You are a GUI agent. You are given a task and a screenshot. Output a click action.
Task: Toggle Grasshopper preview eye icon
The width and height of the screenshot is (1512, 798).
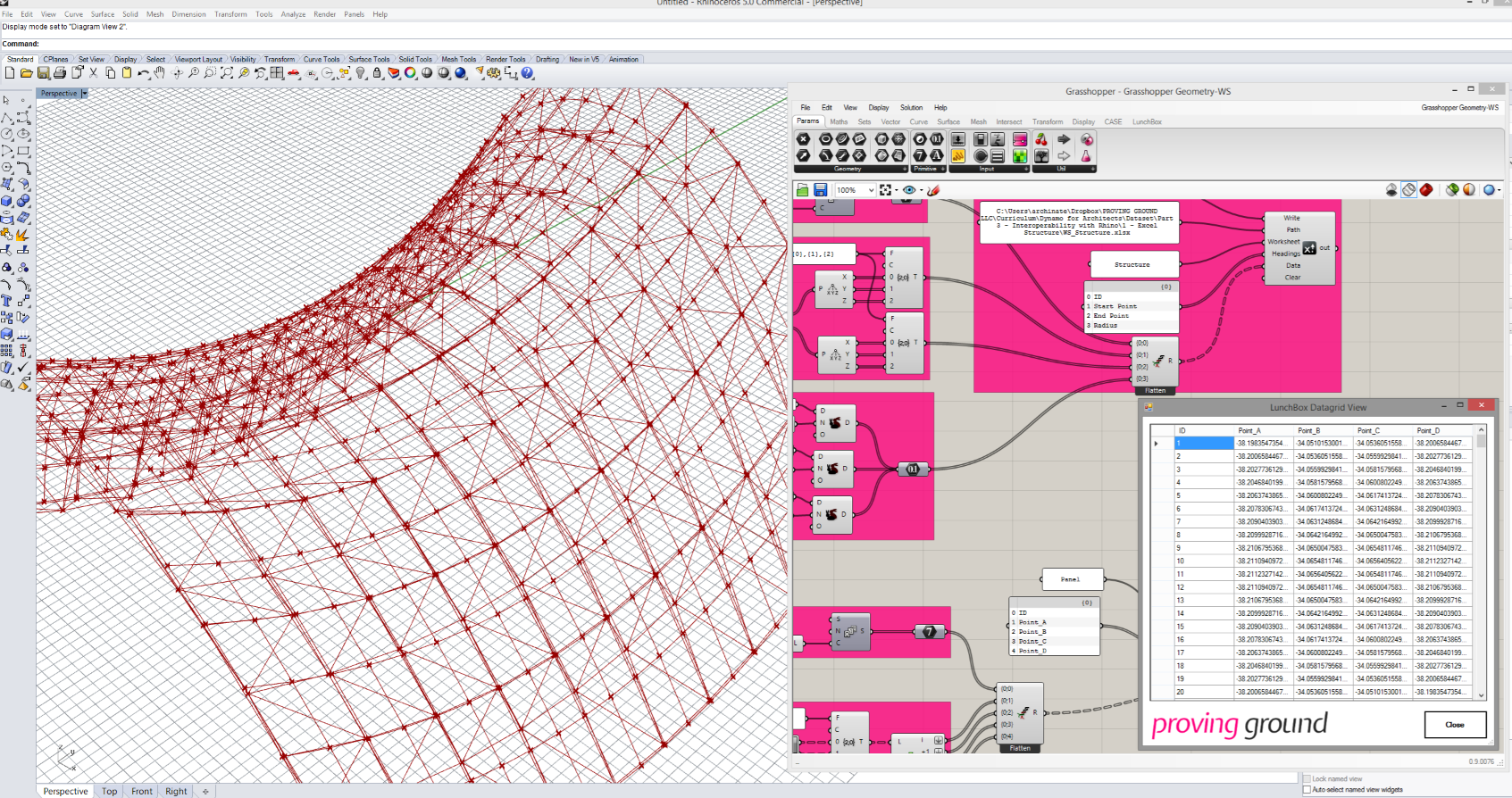[909, 190]
